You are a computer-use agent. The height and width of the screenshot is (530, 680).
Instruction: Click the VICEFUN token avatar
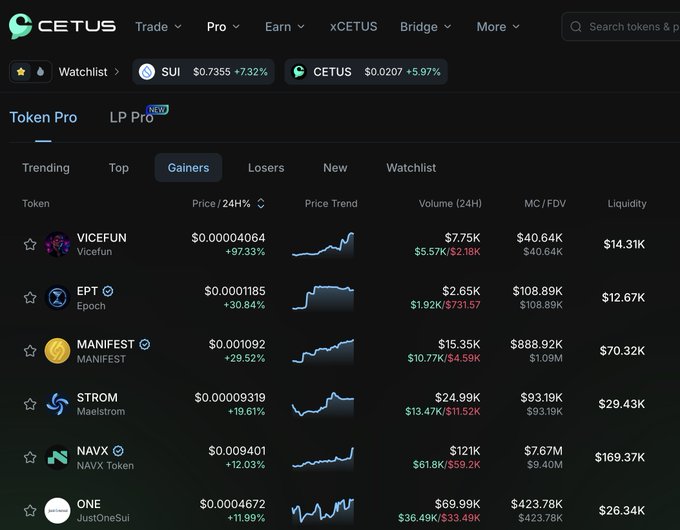pyautogui.click(x=57, y=244)
